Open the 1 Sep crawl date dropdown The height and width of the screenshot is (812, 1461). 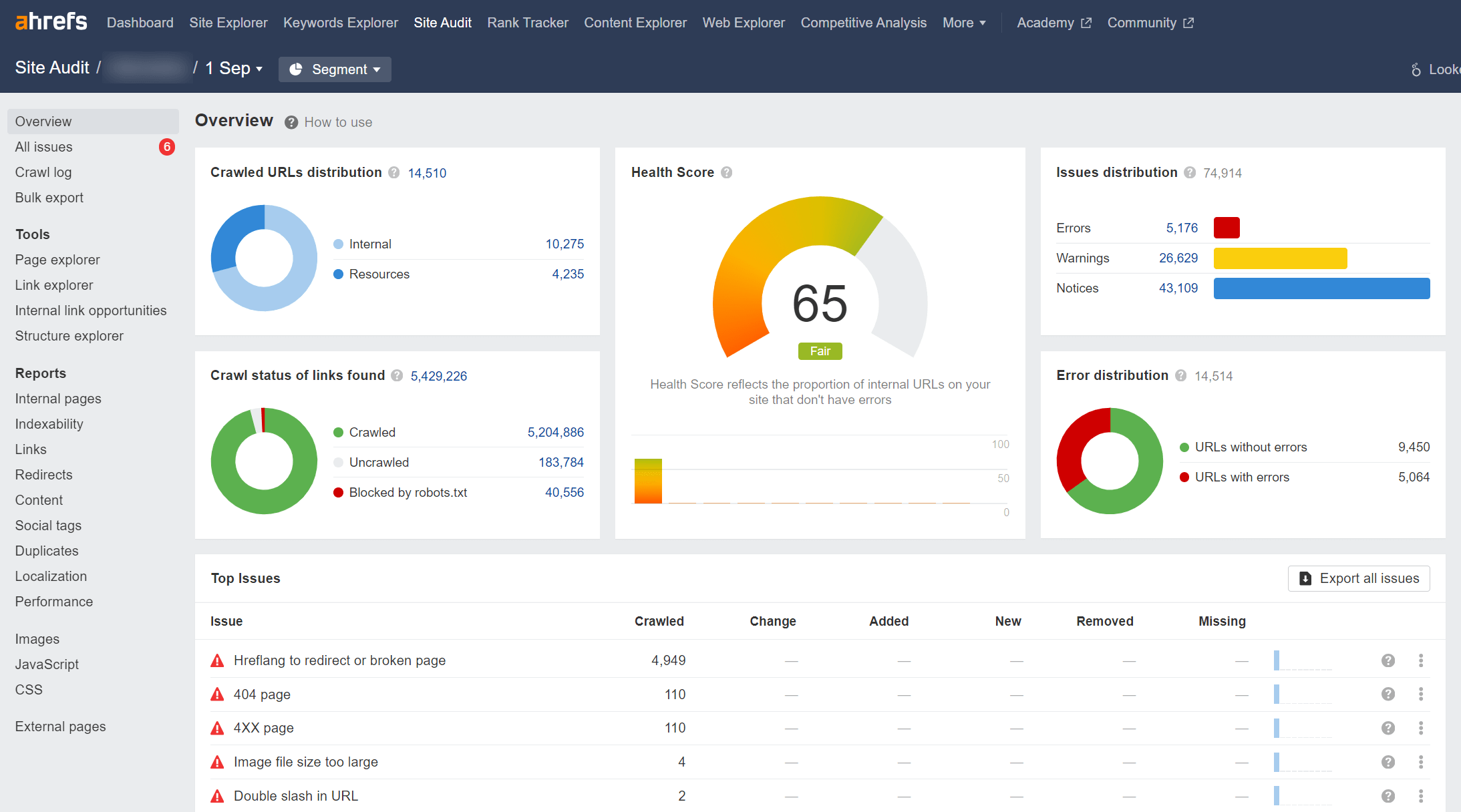click(x=234, y=69)
